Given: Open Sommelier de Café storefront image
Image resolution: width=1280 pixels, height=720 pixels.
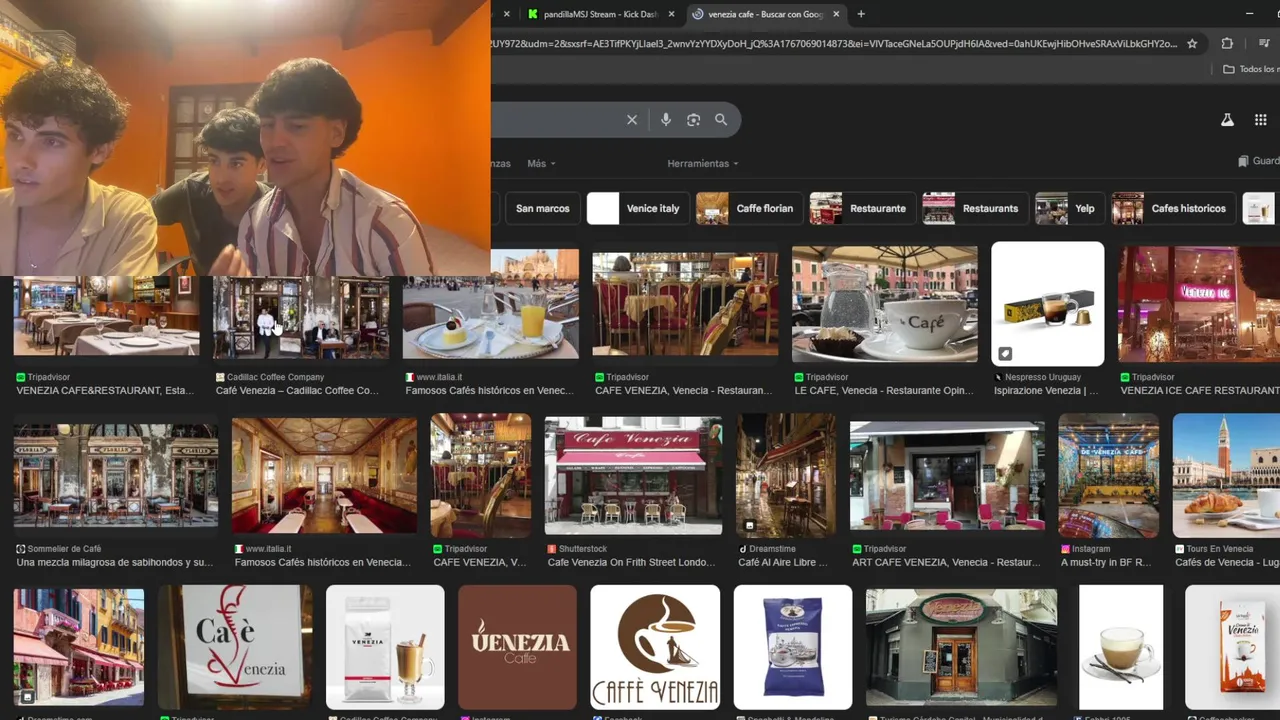Looking at the screenshot, I should pos(115,476).
